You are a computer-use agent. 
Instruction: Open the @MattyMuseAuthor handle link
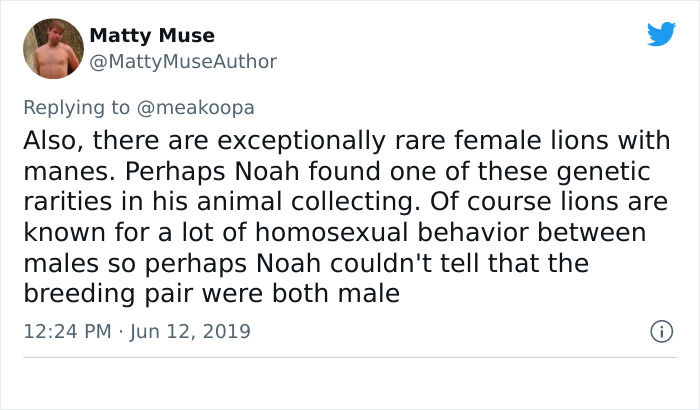[x=183, y=62]
